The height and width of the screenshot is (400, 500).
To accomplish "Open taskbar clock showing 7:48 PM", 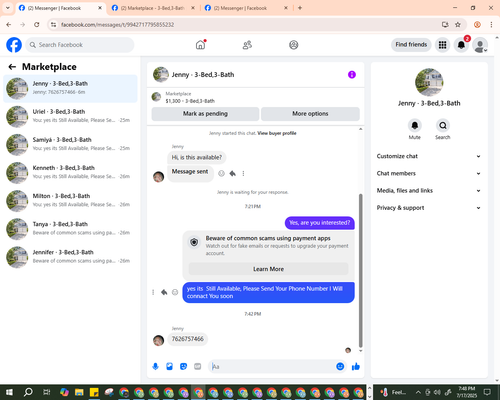I will click(x=466, y=392).
